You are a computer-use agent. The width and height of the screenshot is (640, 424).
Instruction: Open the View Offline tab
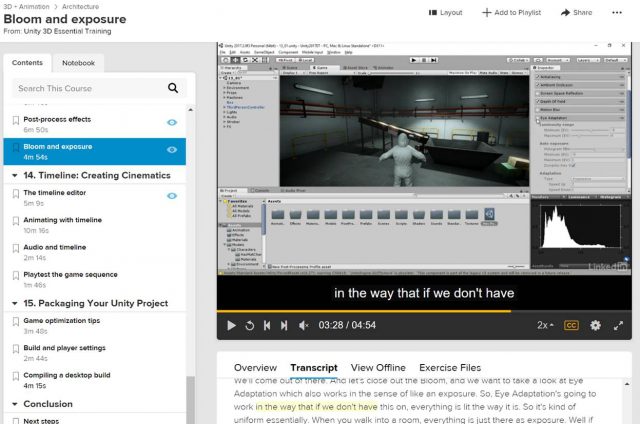(378, 368)
